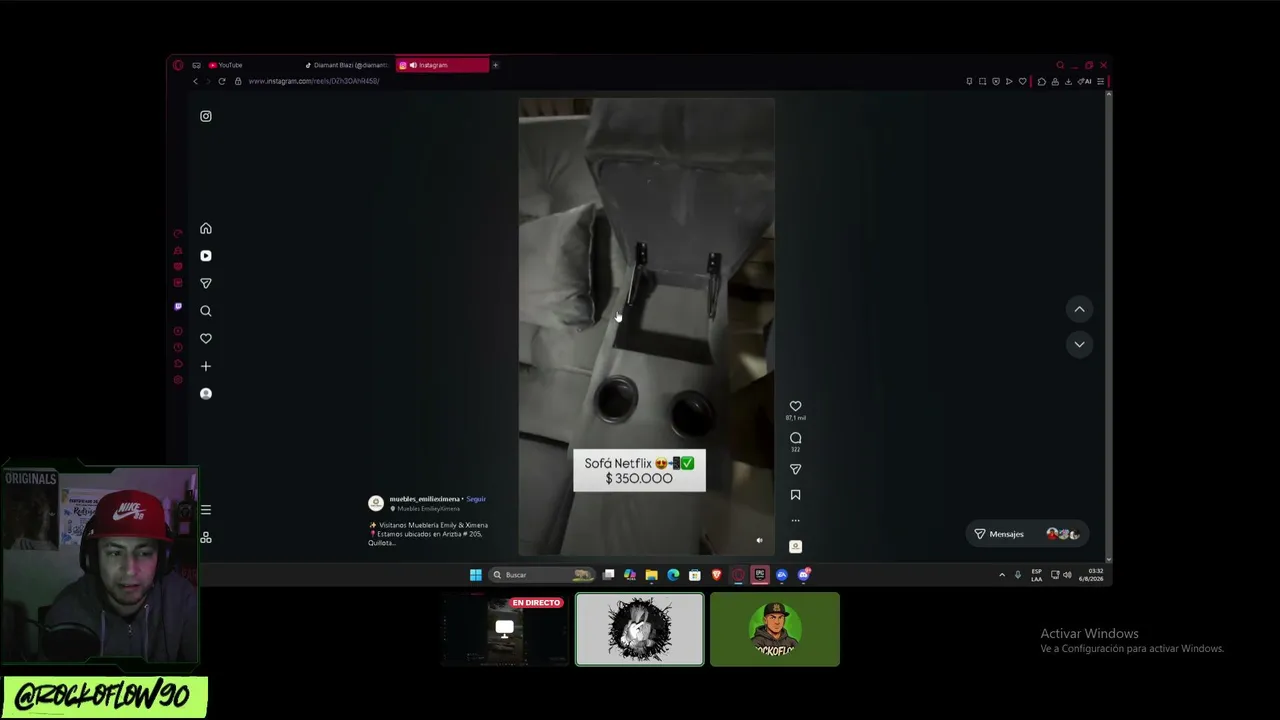1280x720 pixels.
Task: Follow muebles_emilieximena via Seguir link
Action: tap(476, 499)
